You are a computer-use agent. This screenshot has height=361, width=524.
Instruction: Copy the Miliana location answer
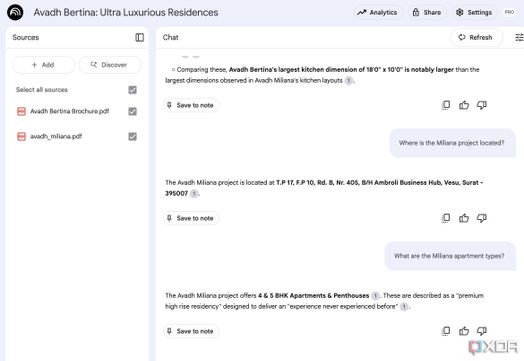(446, 218)
